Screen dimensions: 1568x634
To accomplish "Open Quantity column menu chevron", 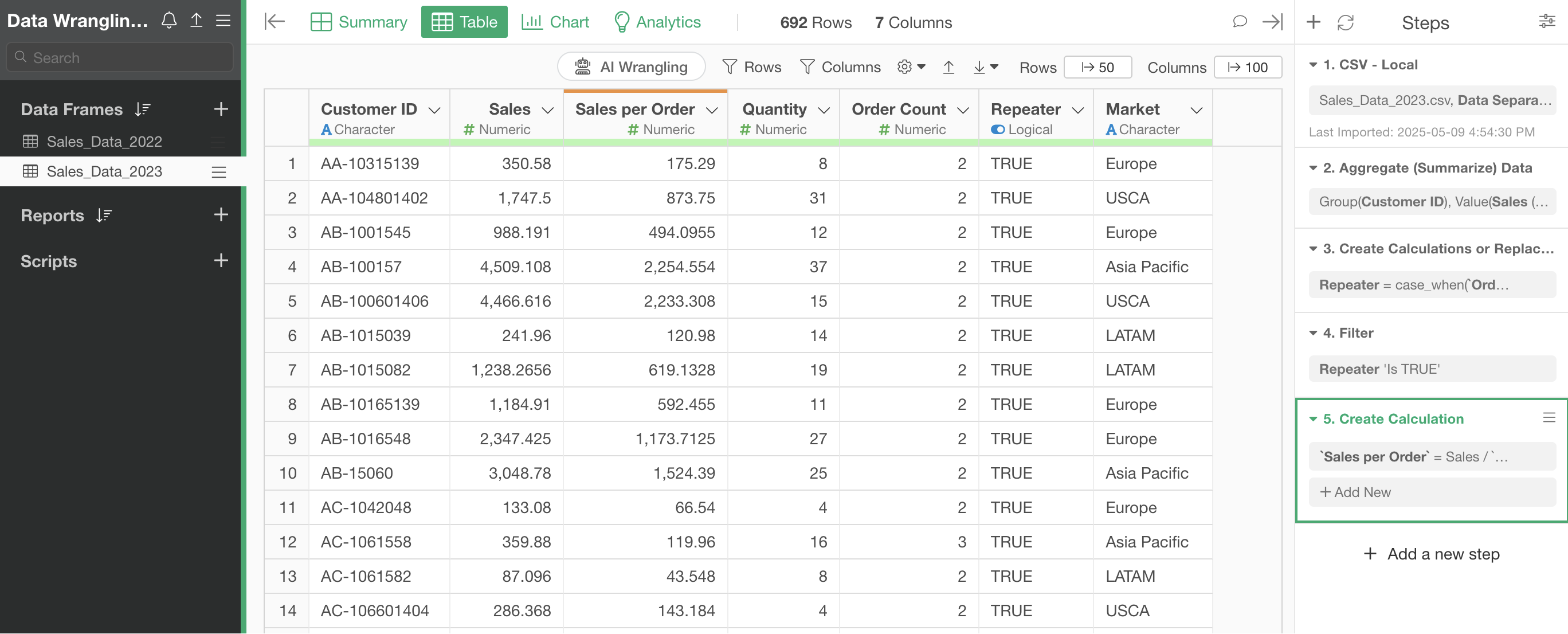I will 824,110.
